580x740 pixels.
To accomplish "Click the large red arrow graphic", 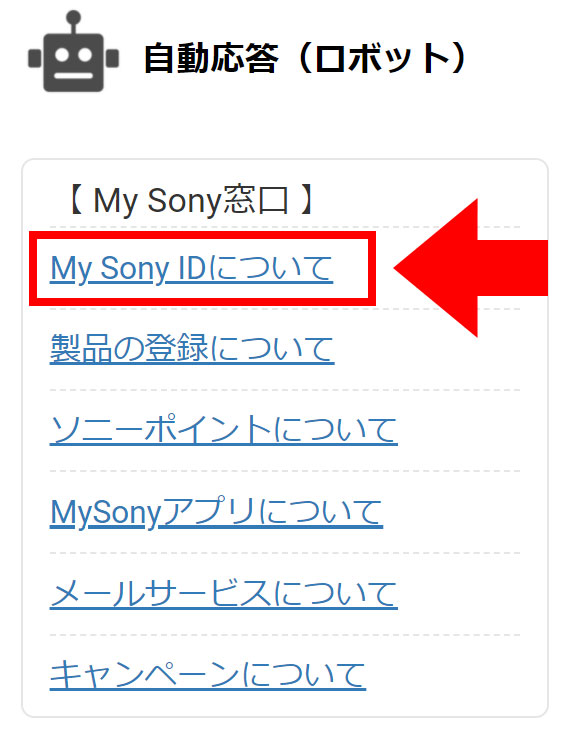I will [471, 268].
